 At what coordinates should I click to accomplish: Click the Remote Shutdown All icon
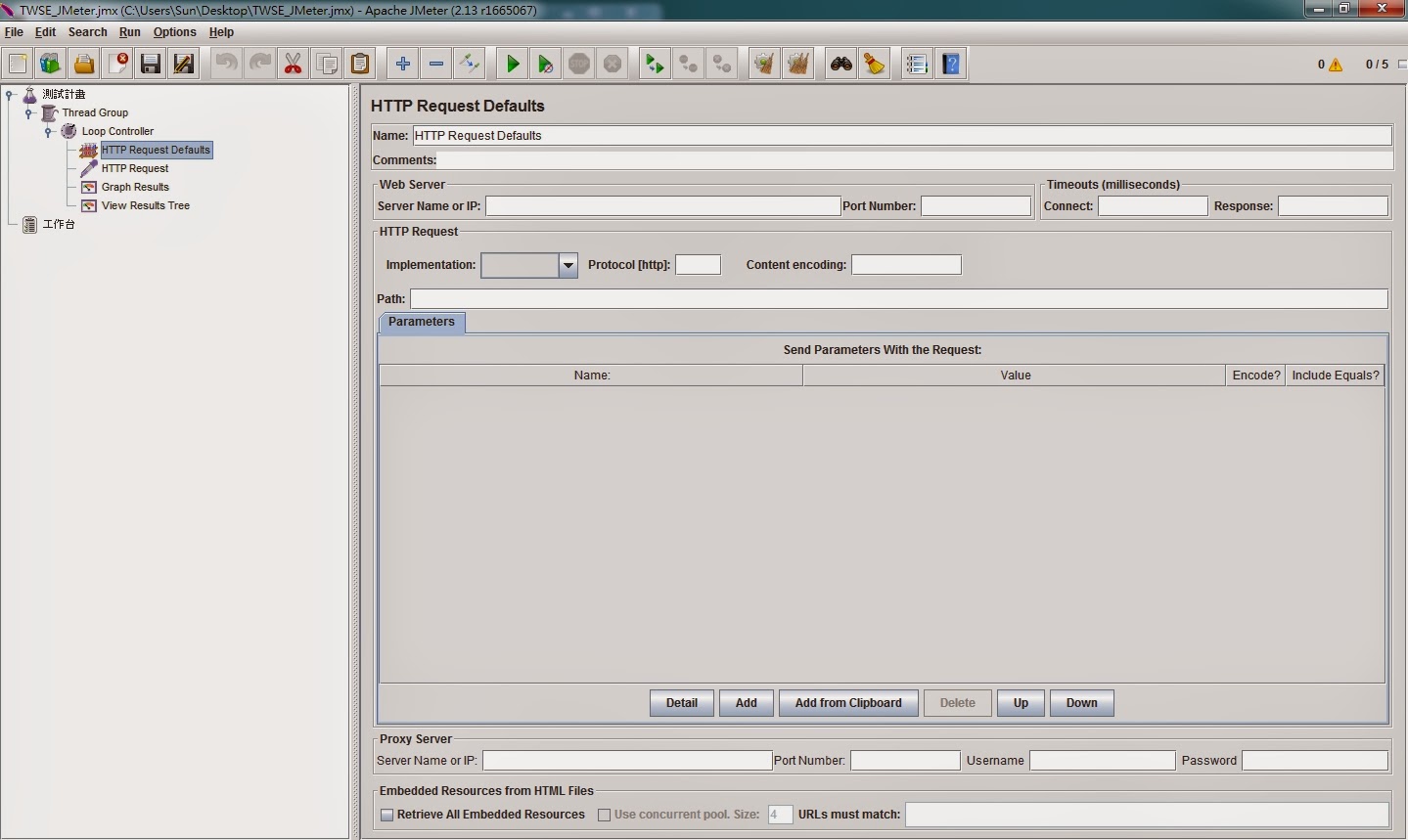click(x=721, y=65)
